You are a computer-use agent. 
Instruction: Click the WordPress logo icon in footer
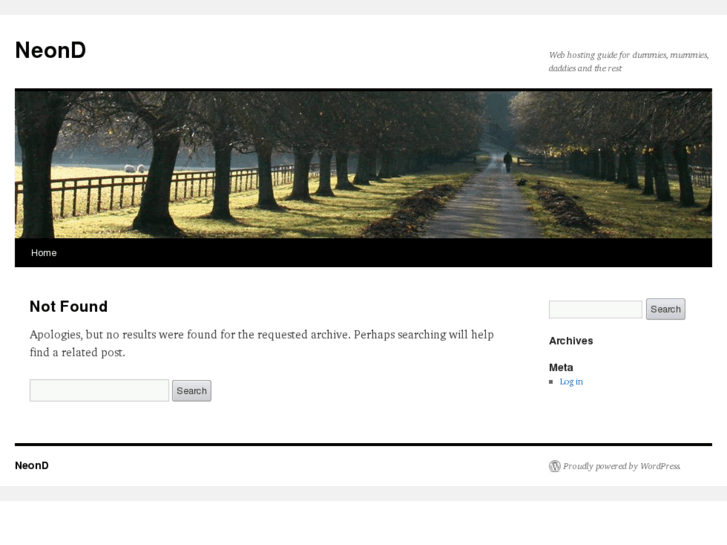coord(555,466)
